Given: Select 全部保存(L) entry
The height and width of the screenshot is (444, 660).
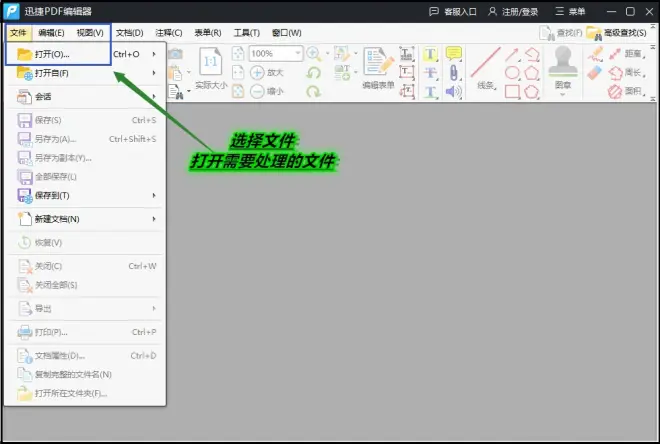Looking at the screenshot, I should [85, 176].
